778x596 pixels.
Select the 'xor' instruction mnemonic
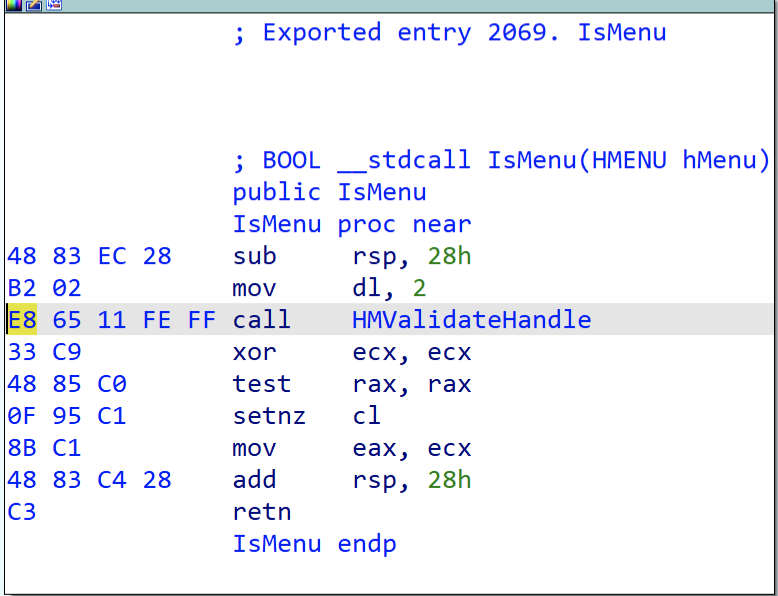(254, 352)
